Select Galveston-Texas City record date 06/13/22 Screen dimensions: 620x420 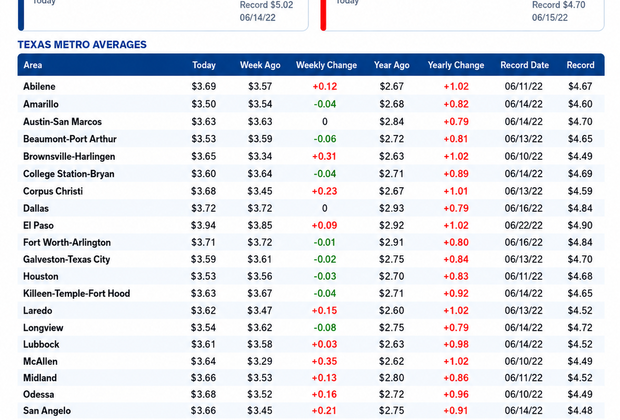coord(524,259)
